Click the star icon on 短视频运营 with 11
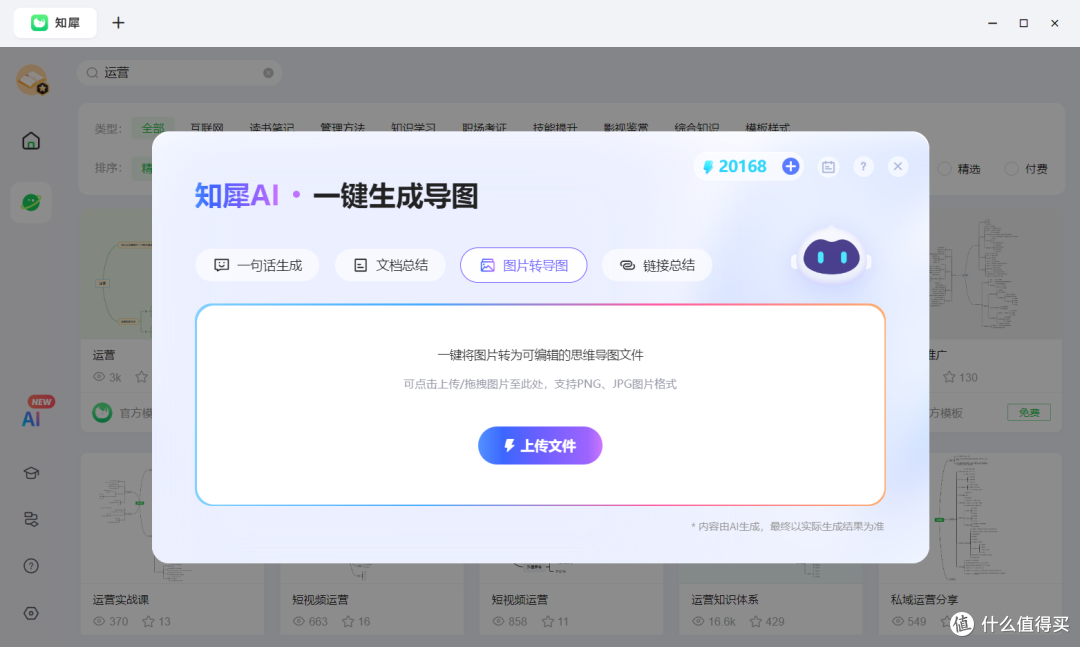 coord(548,622)
